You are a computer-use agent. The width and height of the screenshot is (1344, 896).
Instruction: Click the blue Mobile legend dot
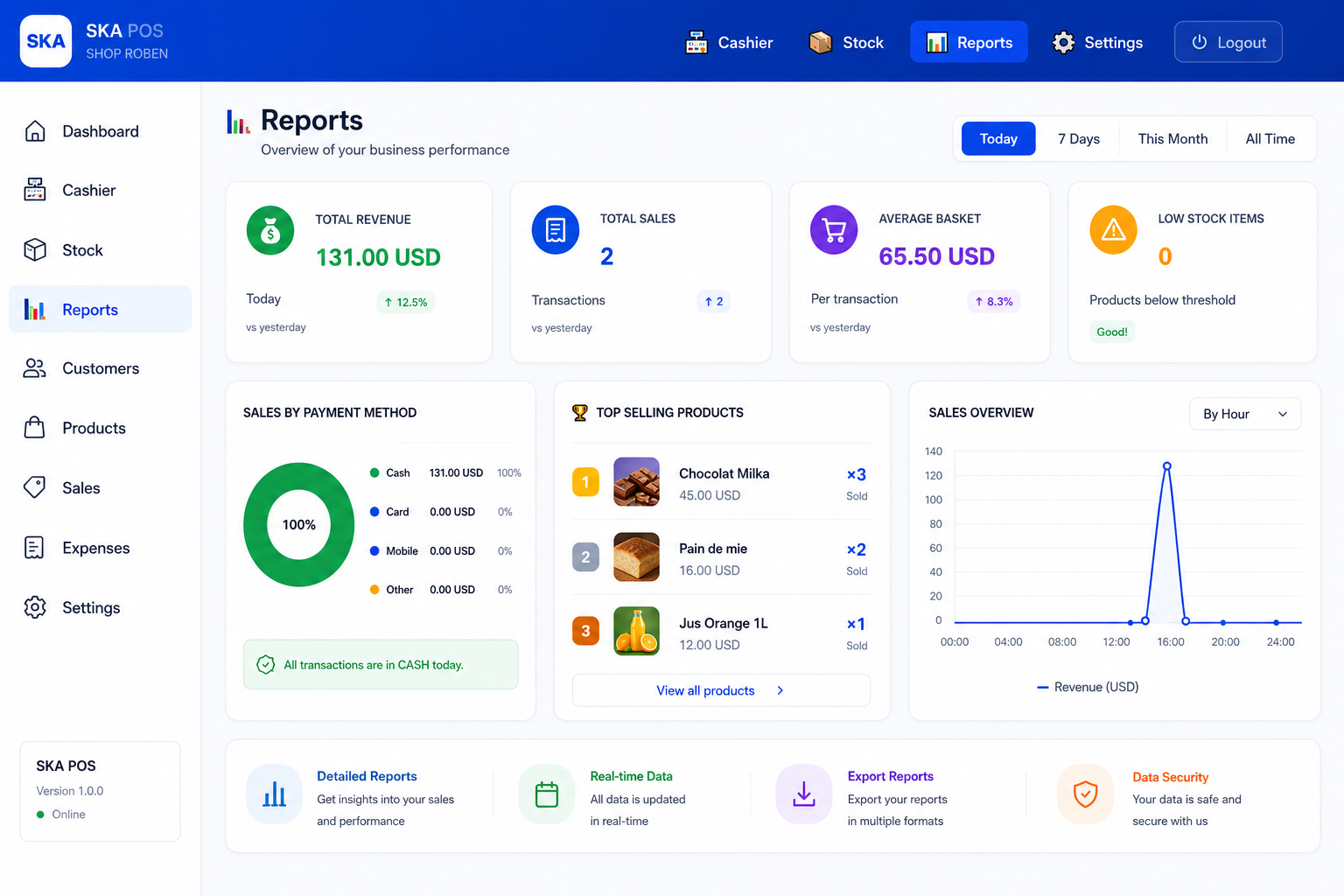point(374,551)
